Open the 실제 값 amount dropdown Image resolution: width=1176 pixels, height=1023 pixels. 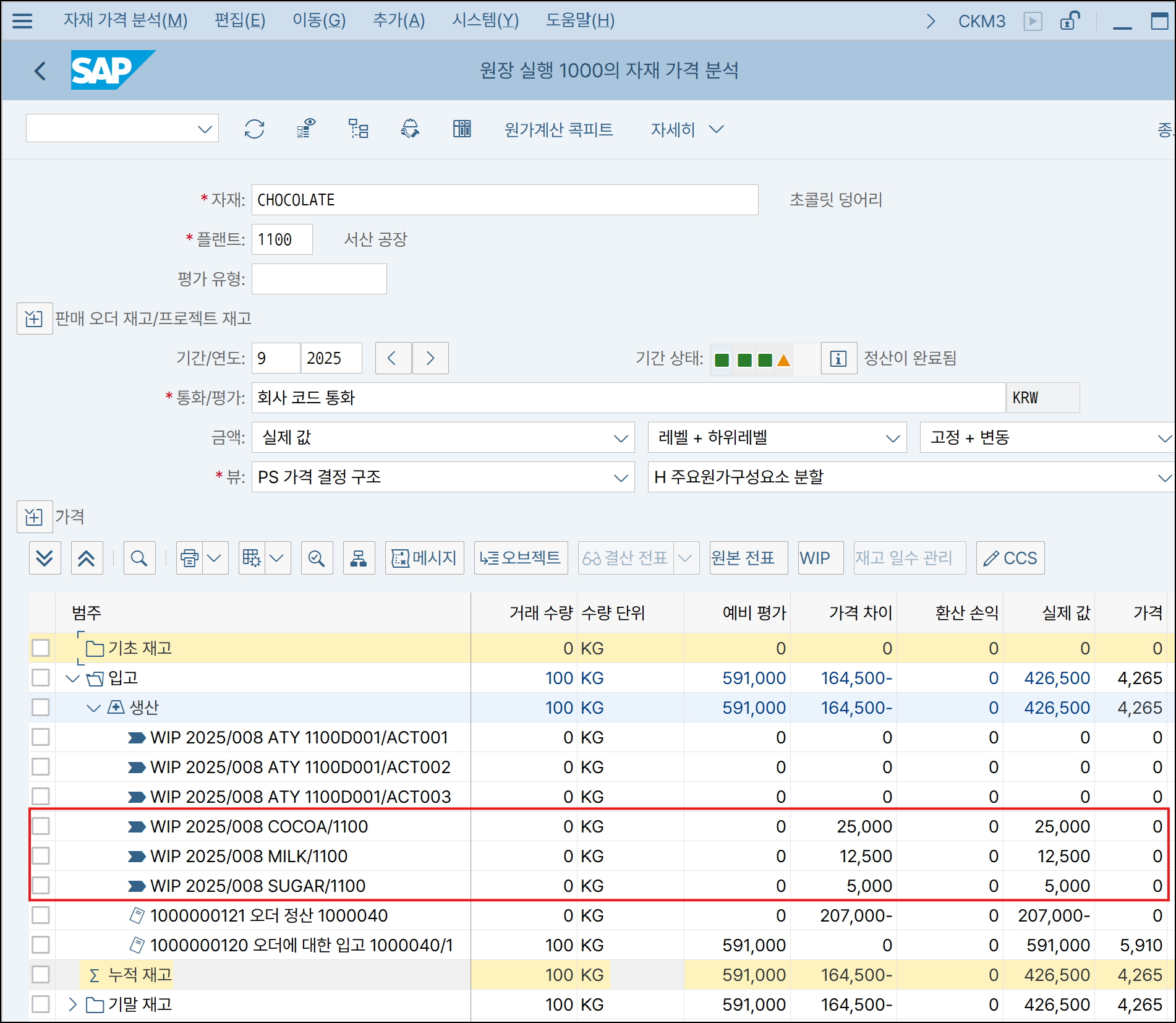pyautogui.click(x=443, y=437)
